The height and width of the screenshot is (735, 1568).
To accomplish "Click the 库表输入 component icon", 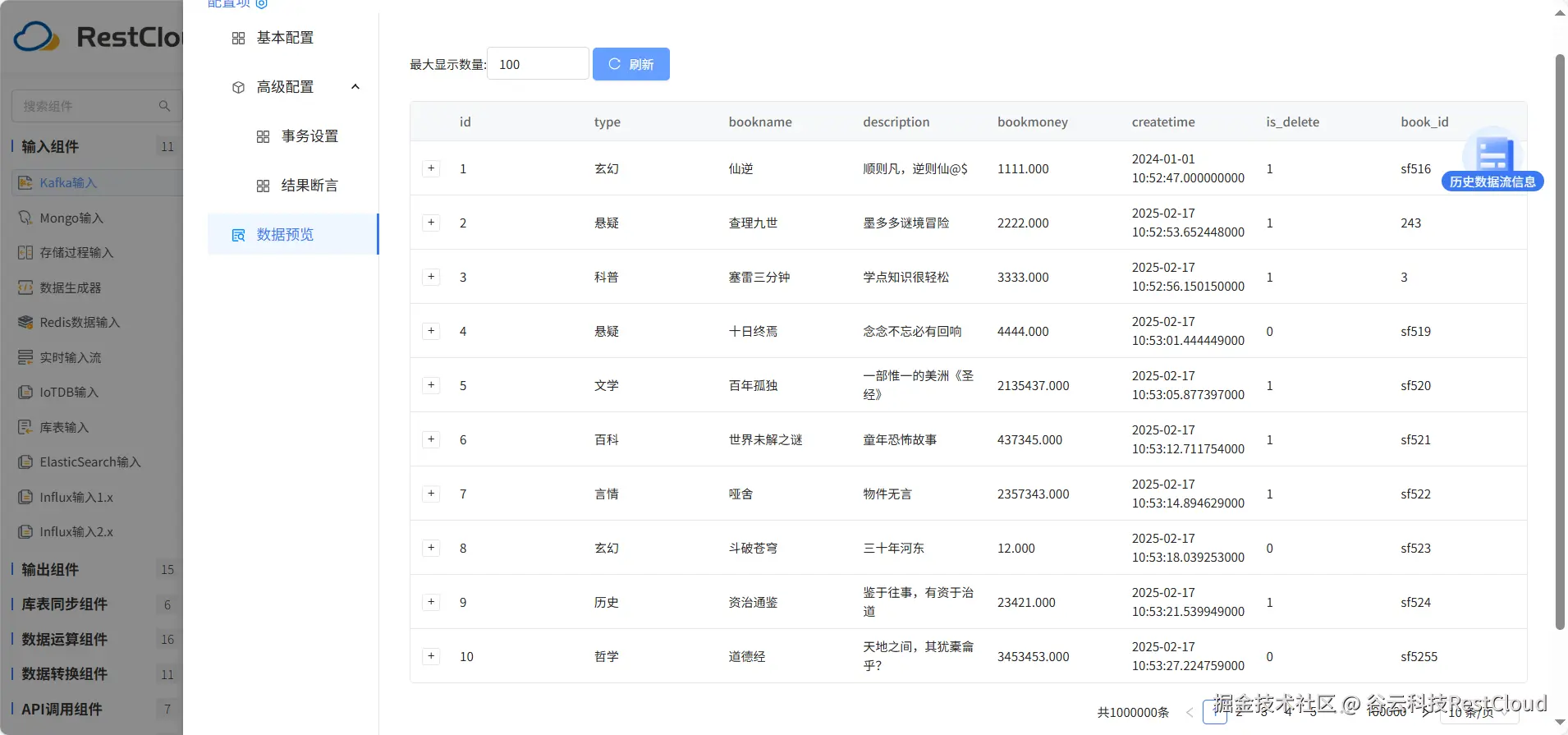I will coord(25,427).
